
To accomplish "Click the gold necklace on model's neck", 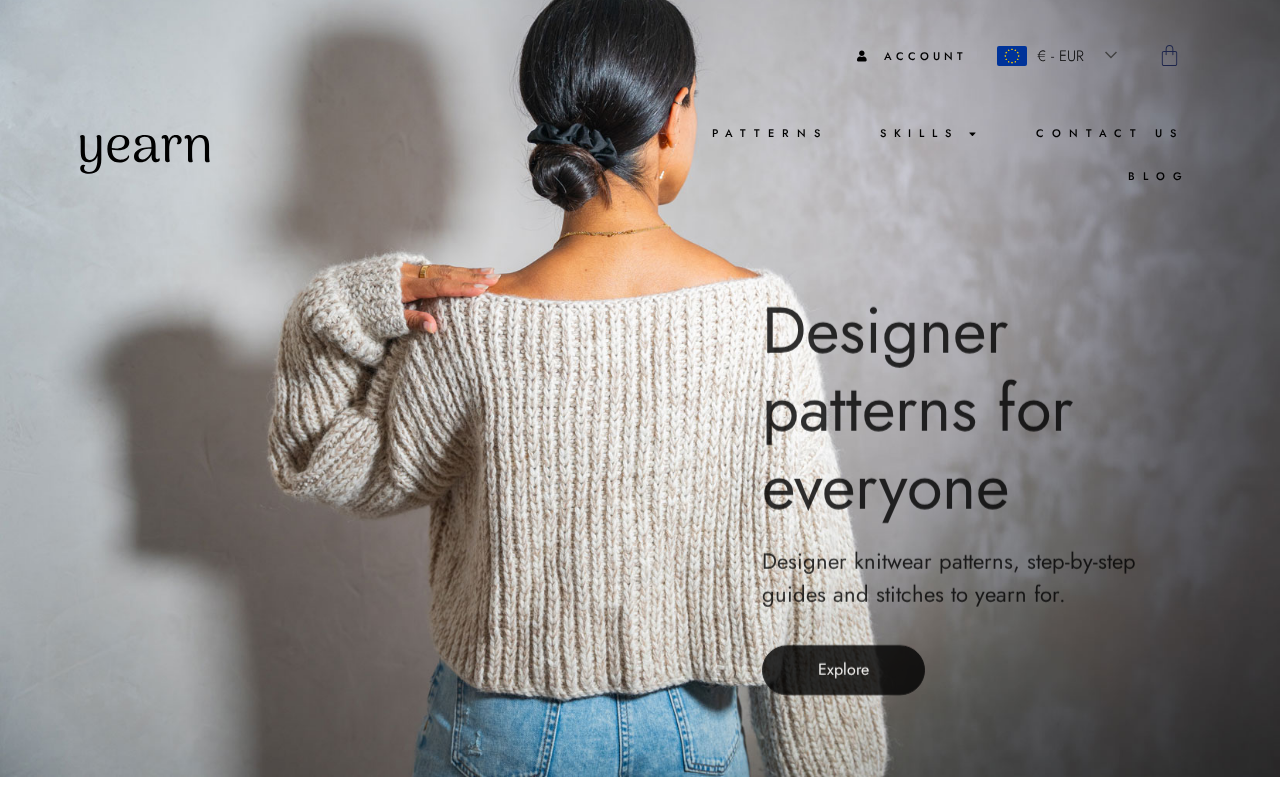I will pos(612,233).
